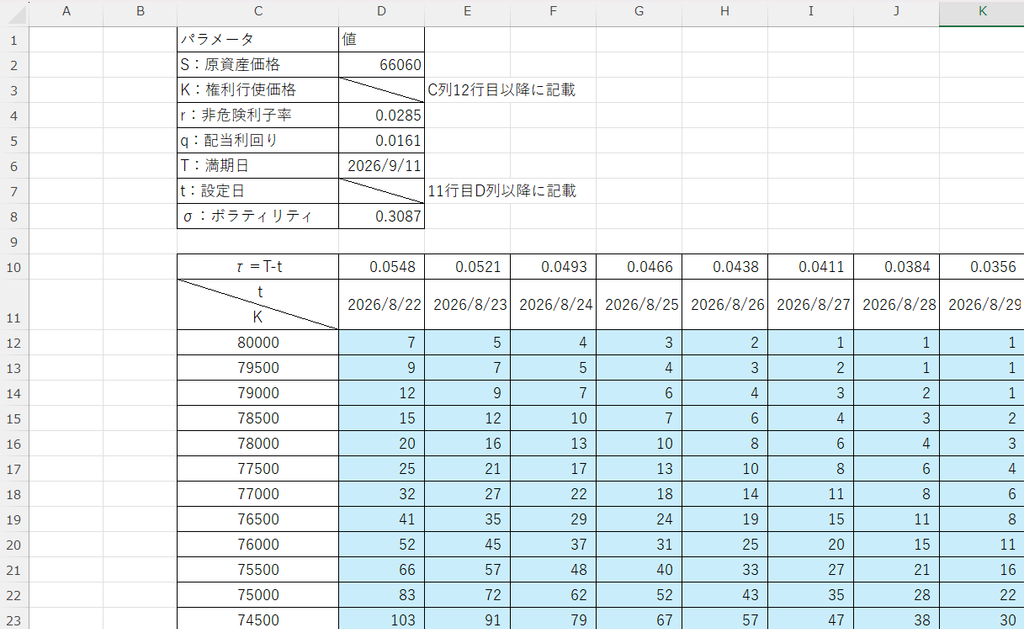Click column G header
The width and height of the screenshot is (1024, 629).
point(639,11)
